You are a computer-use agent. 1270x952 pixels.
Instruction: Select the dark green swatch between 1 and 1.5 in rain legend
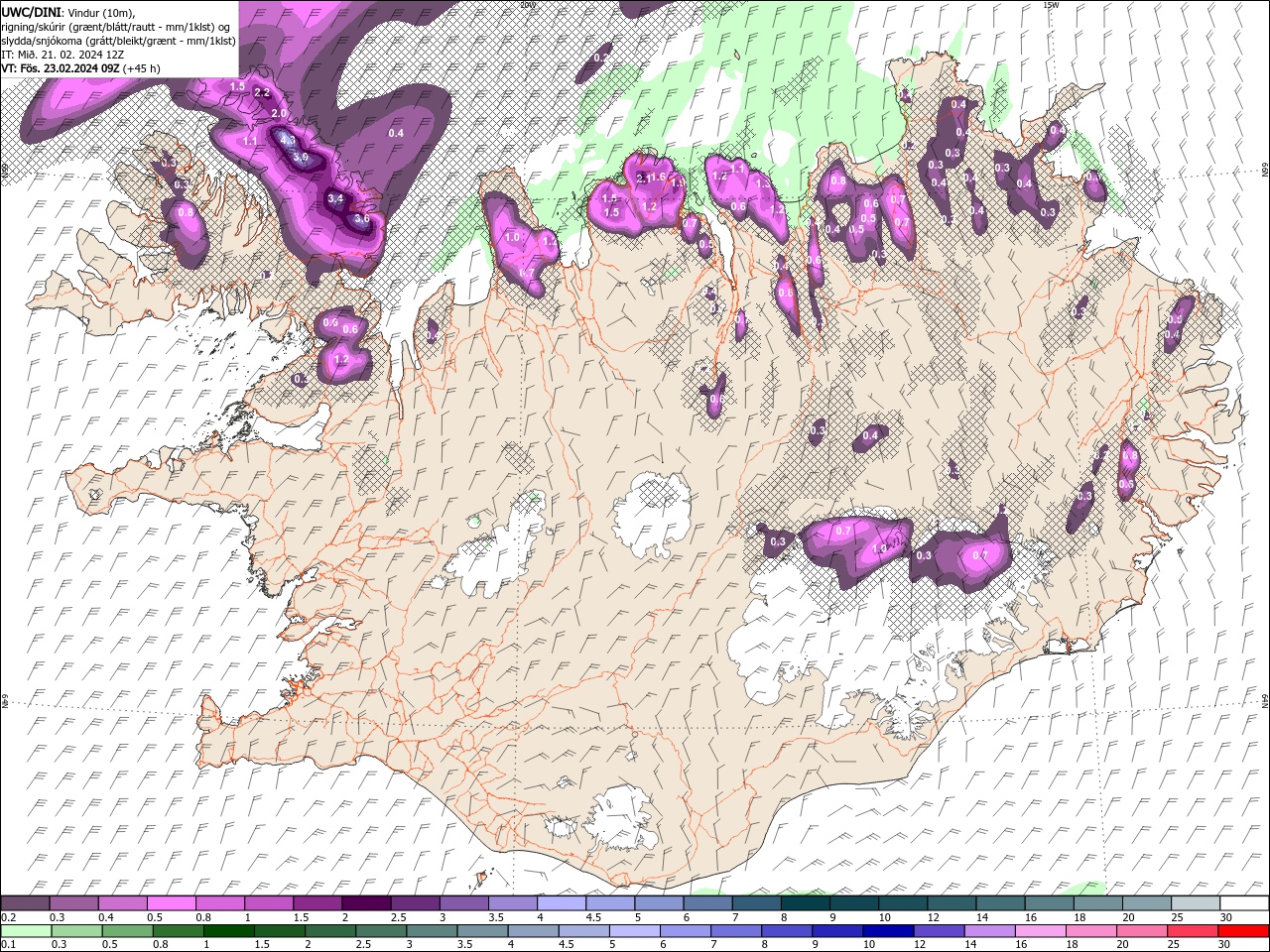click(x=229, y=931)
